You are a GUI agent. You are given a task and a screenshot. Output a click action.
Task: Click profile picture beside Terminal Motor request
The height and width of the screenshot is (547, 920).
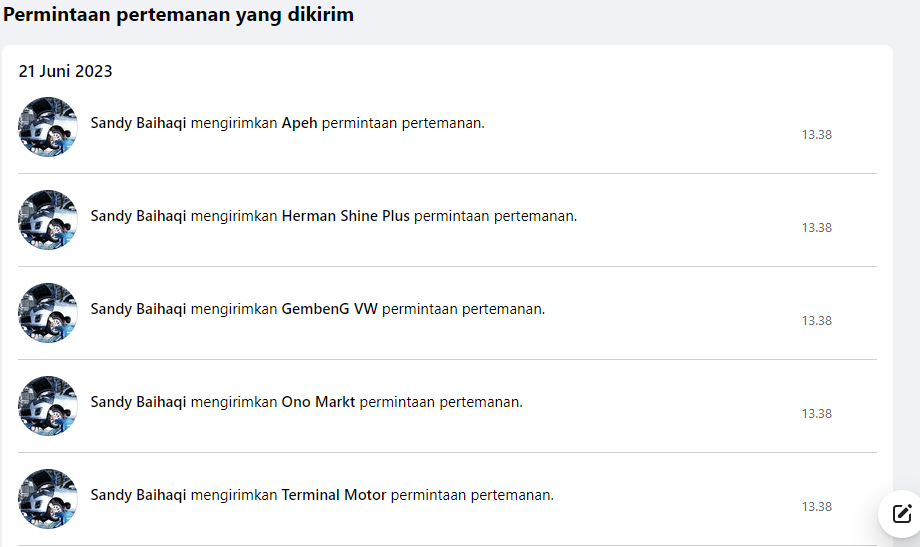pyautogui.click(x=48, y=499)
